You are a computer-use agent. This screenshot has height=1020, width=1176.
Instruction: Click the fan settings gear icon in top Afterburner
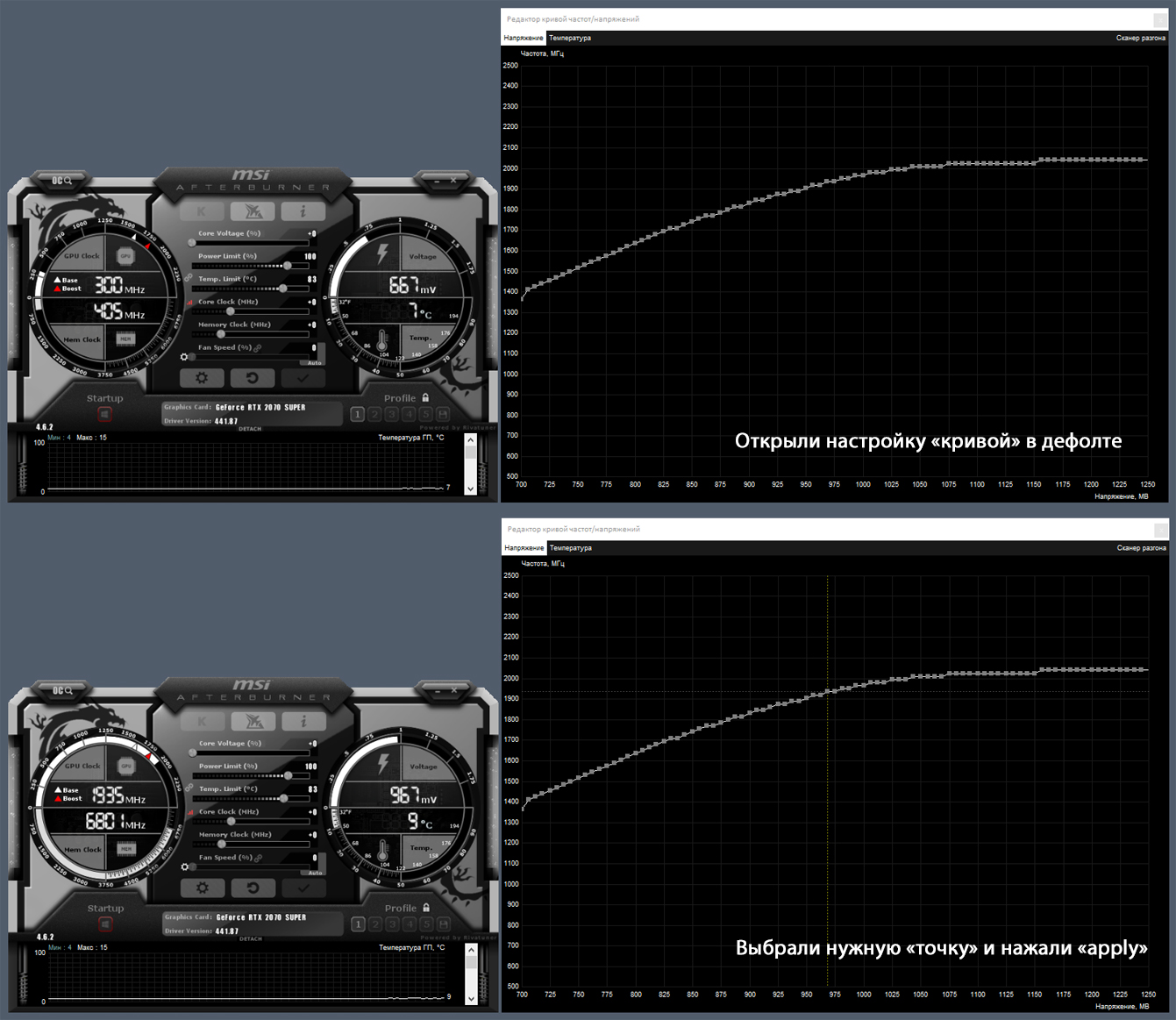182,357
